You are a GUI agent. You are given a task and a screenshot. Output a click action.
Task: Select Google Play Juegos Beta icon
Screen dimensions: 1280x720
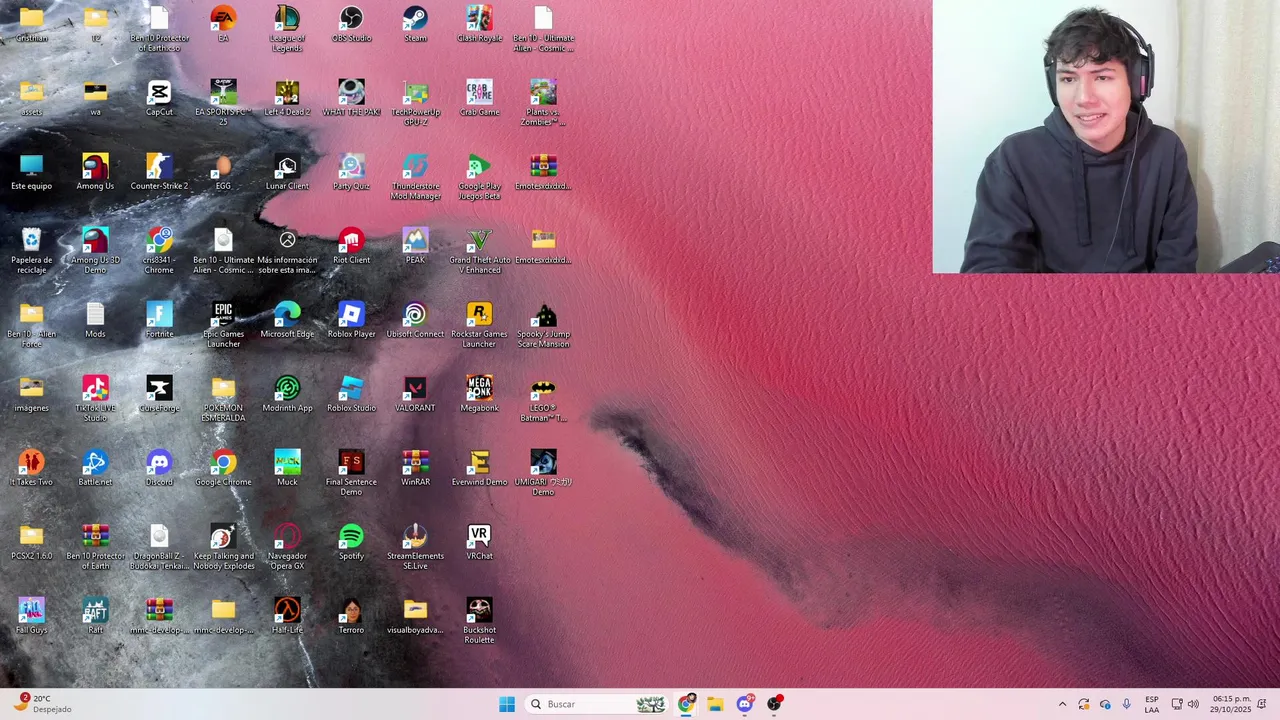(x=479, y=177)
